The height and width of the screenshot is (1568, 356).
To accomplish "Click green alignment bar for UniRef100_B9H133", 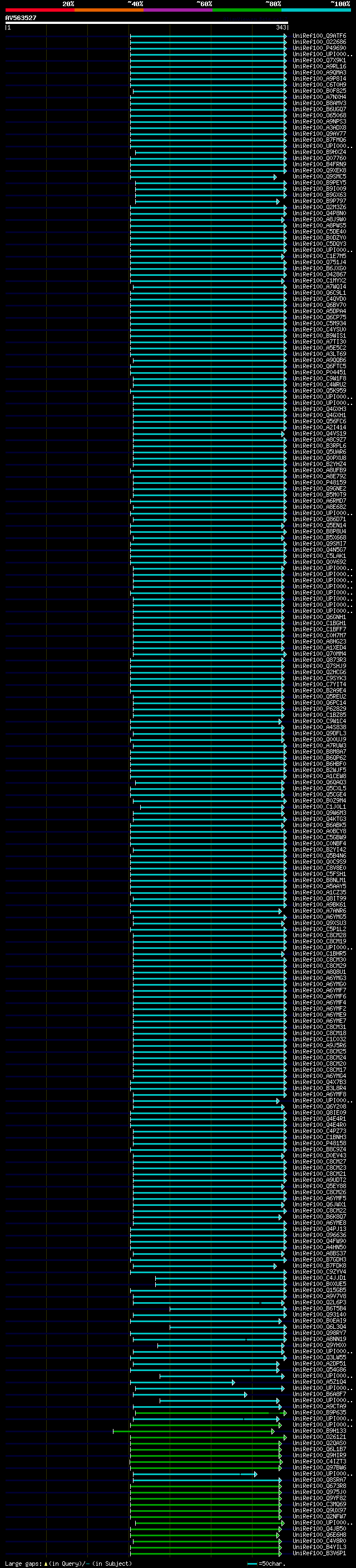I will click(x=194, y=1432).
